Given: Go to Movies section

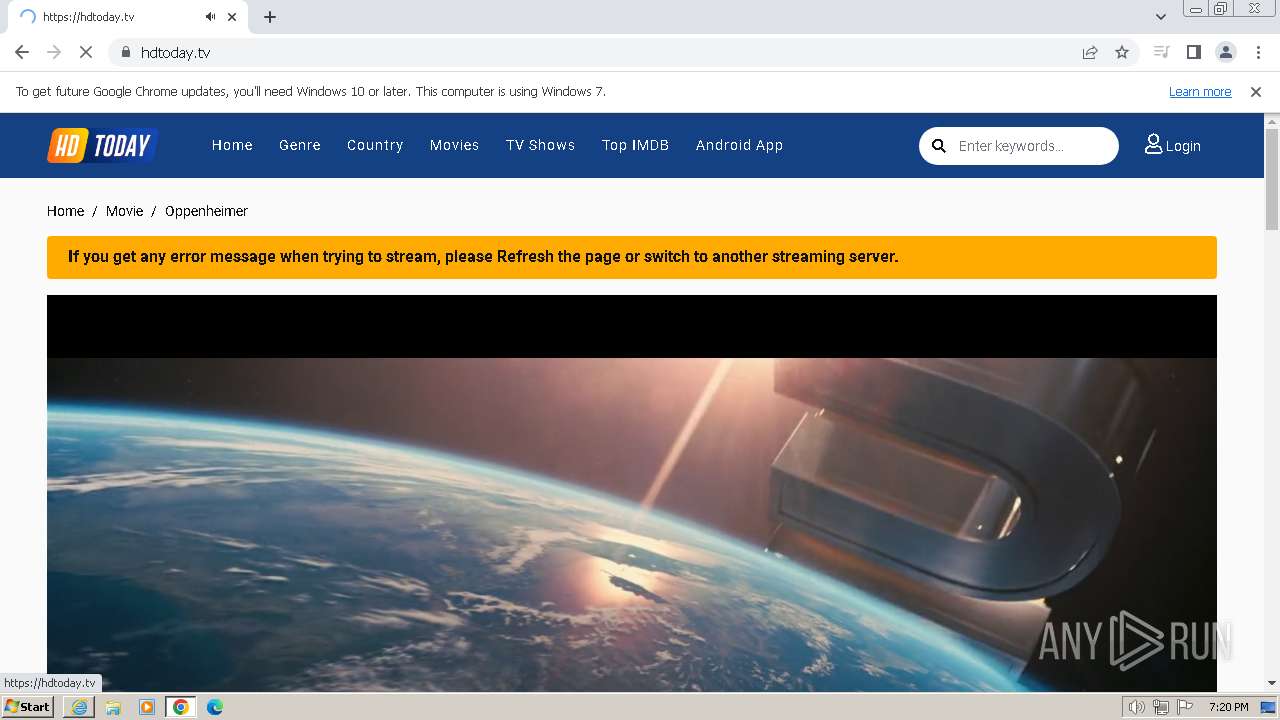Looking at the screenshot, I should click(x=454, y=145).
